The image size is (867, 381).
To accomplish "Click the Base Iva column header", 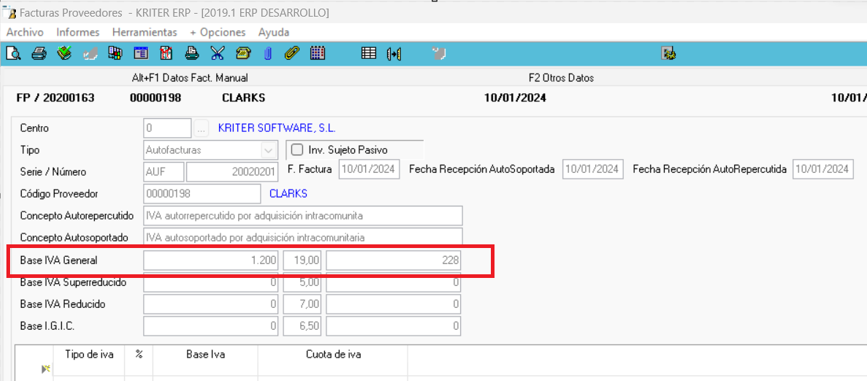I will tap(205, 355).
